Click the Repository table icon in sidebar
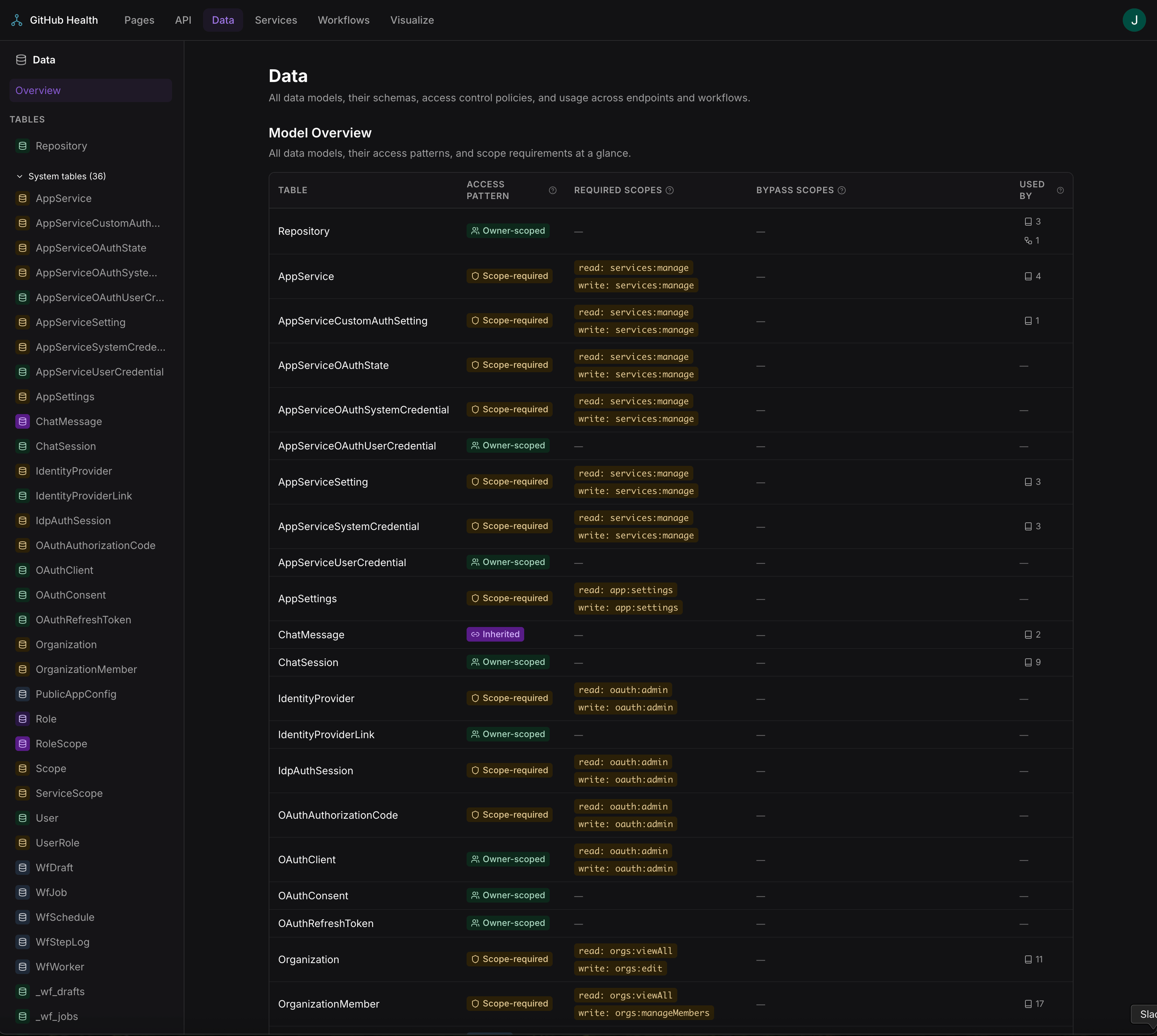The image size is (1157, 1036). click(23, 146)
